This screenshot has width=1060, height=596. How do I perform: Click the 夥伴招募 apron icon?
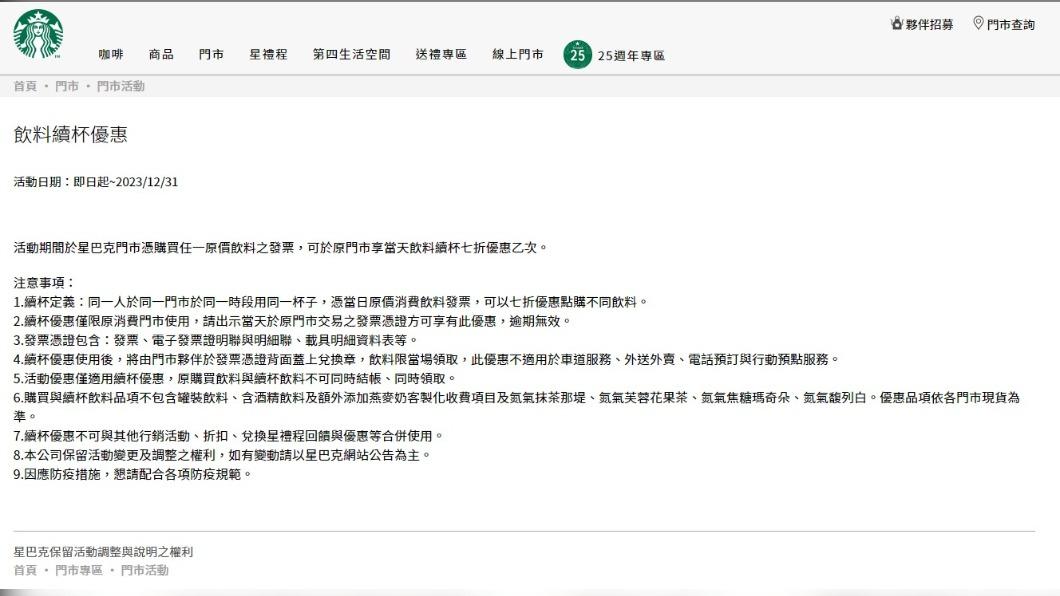click(x=896, y=24)
